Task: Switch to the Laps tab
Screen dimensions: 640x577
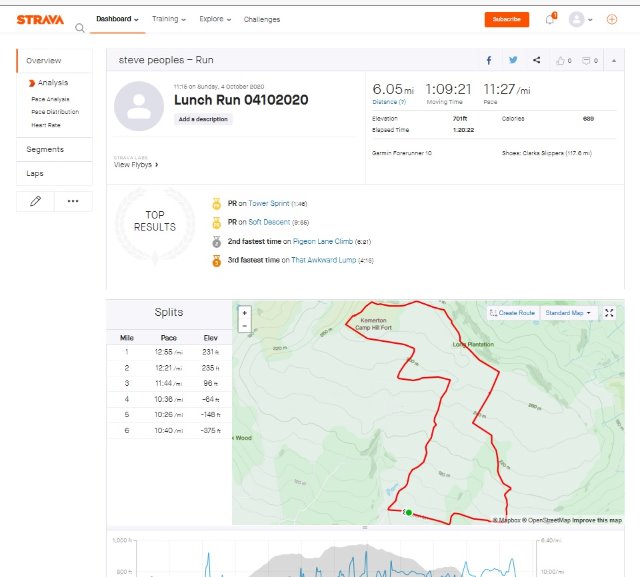Action: click(36, 173)
